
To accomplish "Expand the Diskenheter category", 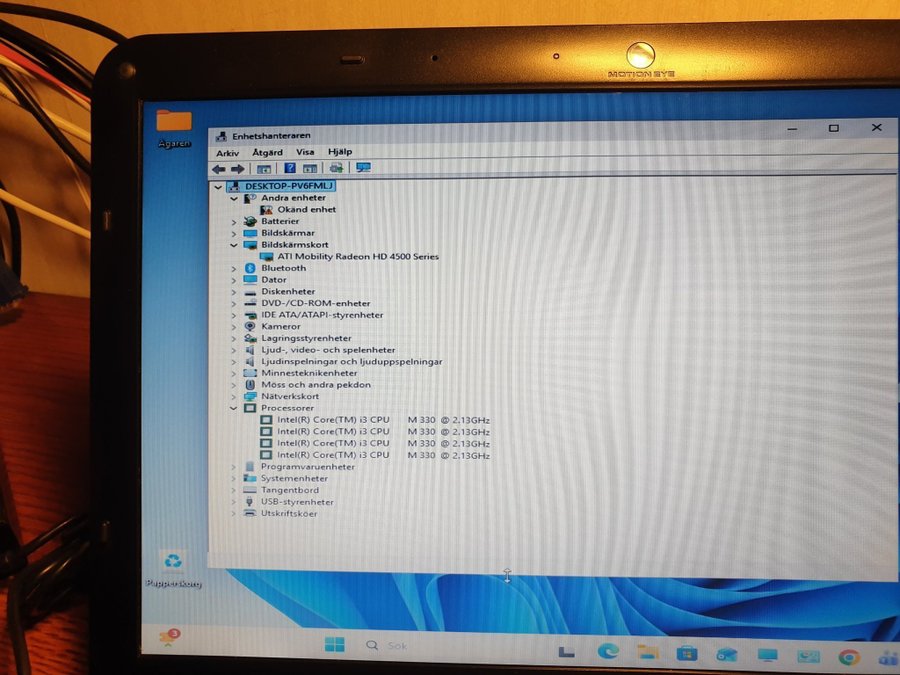I will (234, 292).
